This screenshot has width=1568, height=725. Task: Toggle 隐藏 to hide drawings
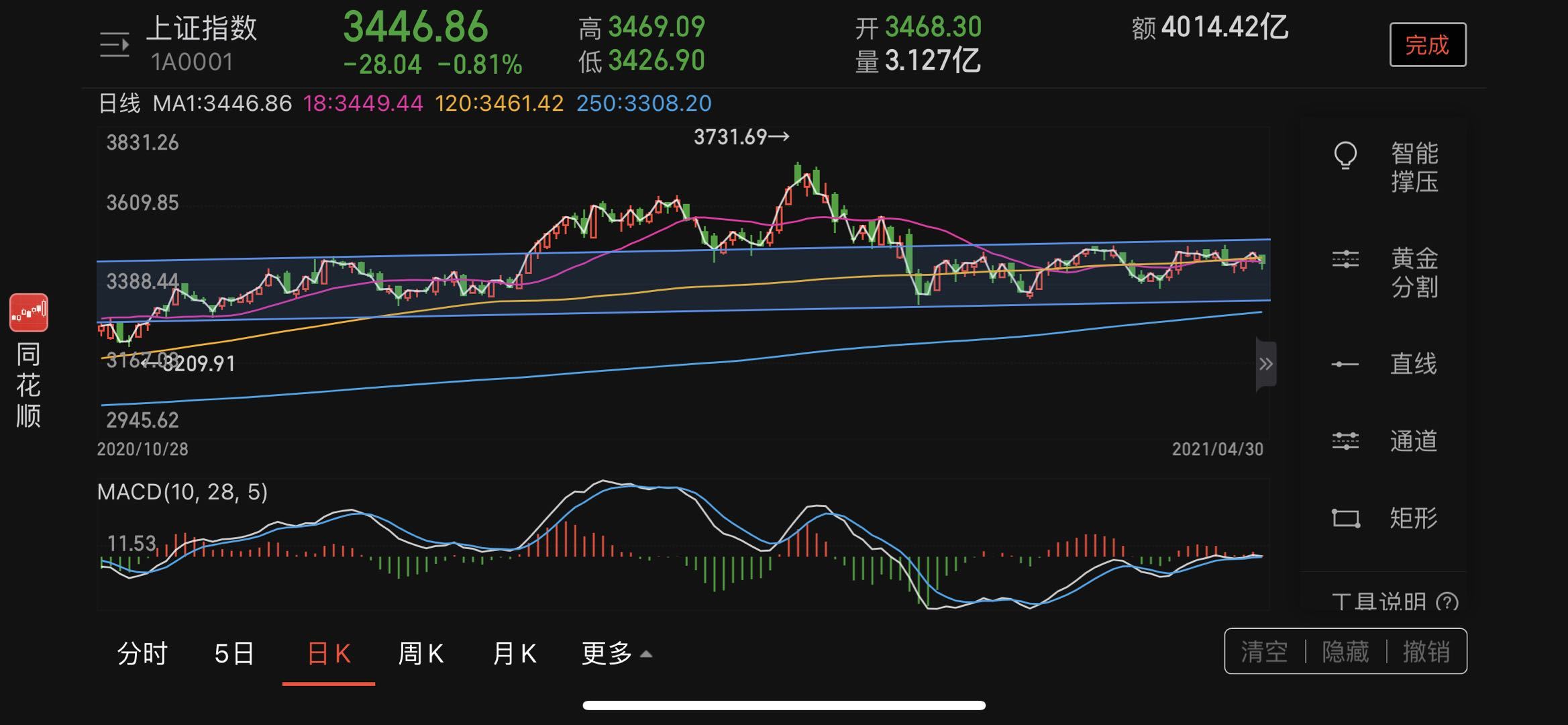pos(1345,652)
